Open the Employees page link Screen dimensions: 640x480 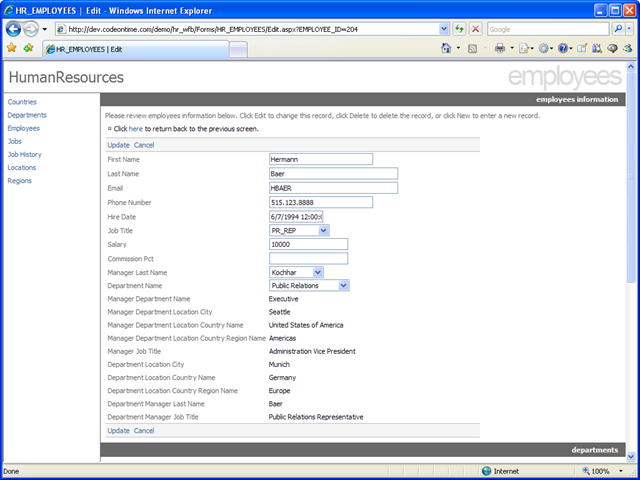pyautogui.click(x=24, y=128)
